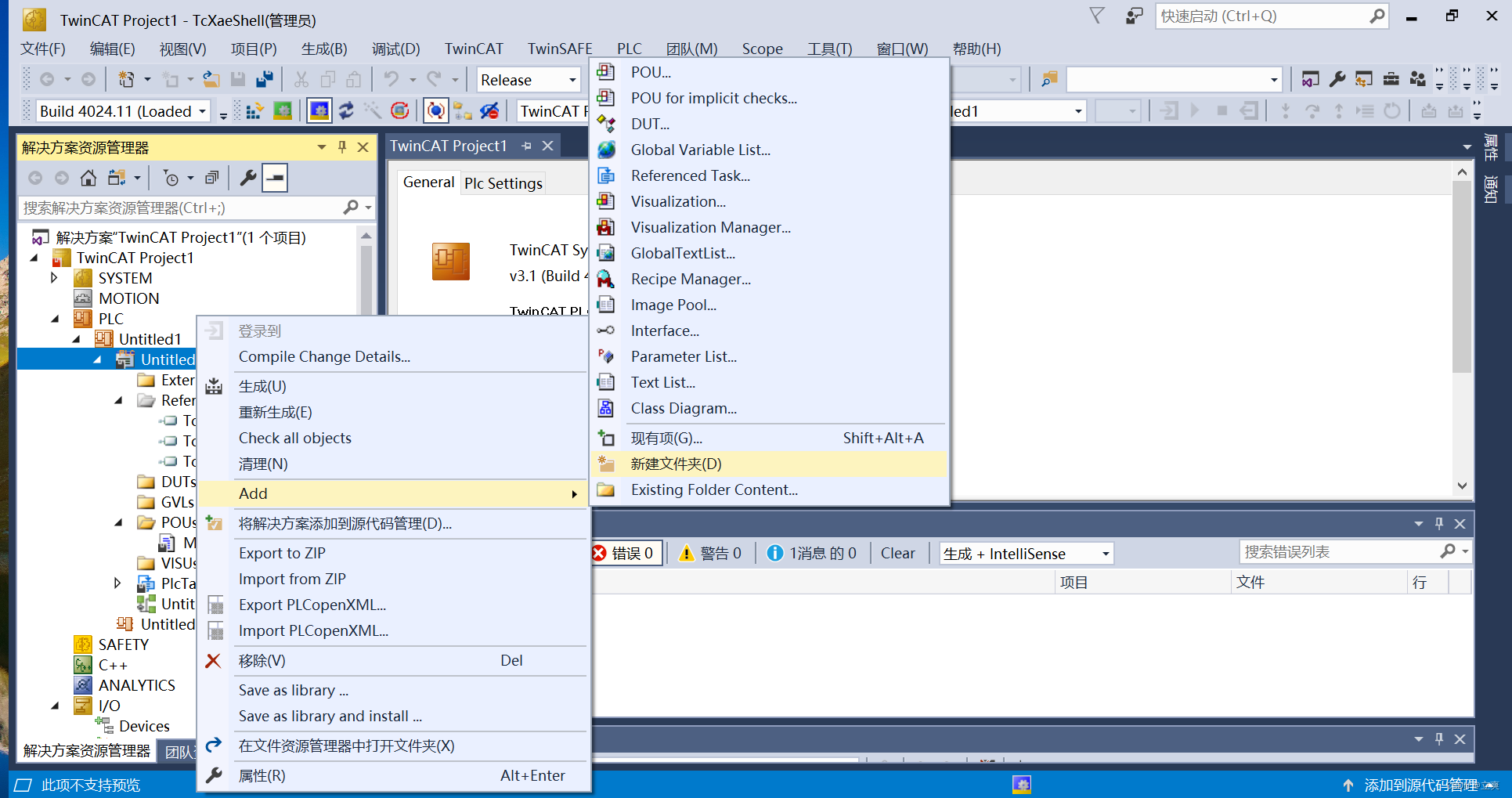Click the PLC Start play icon
The width and height of the screenshot is (1512, 798).
click(1195, 111)
